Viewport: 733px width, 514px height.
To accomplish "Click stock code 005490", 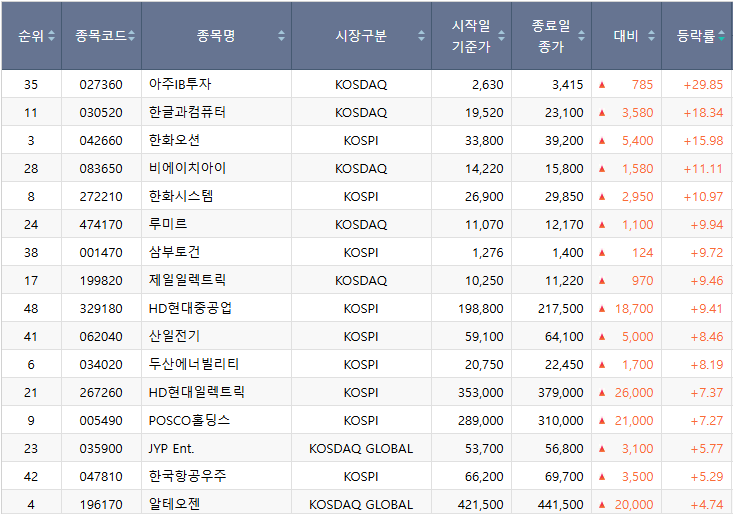I will click(x=101, y=421).
